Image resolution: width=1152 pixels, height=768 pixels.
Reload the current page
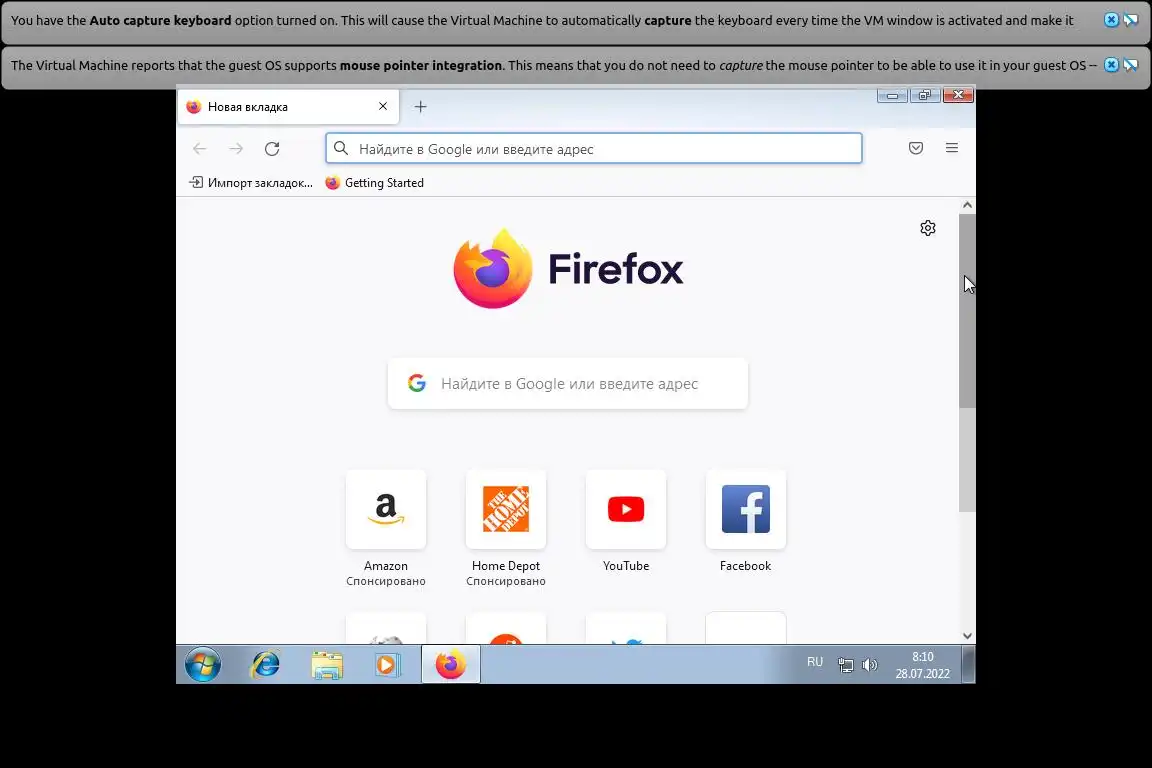[272, 148]
